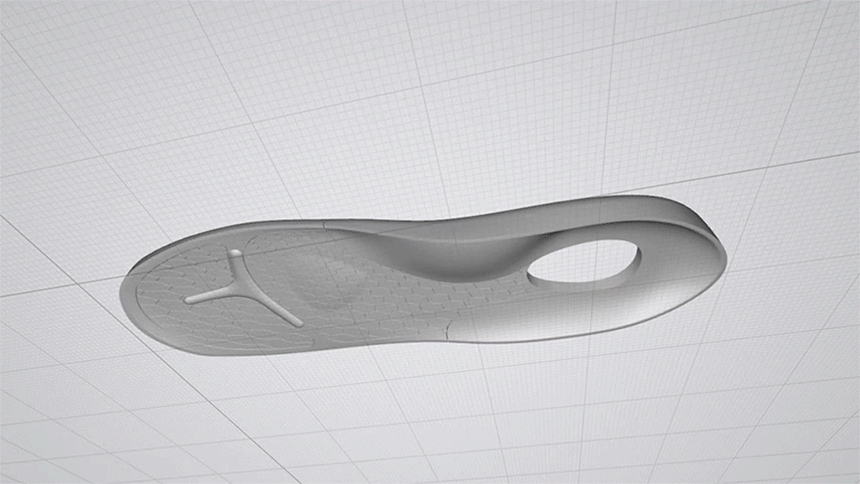Click the left arm of the Y-shaped ridge

[x=205, y=295]
